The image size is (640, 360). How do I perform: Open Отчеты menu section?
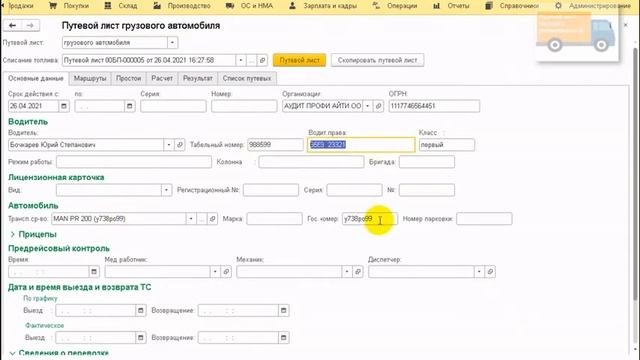click(451, 6)
